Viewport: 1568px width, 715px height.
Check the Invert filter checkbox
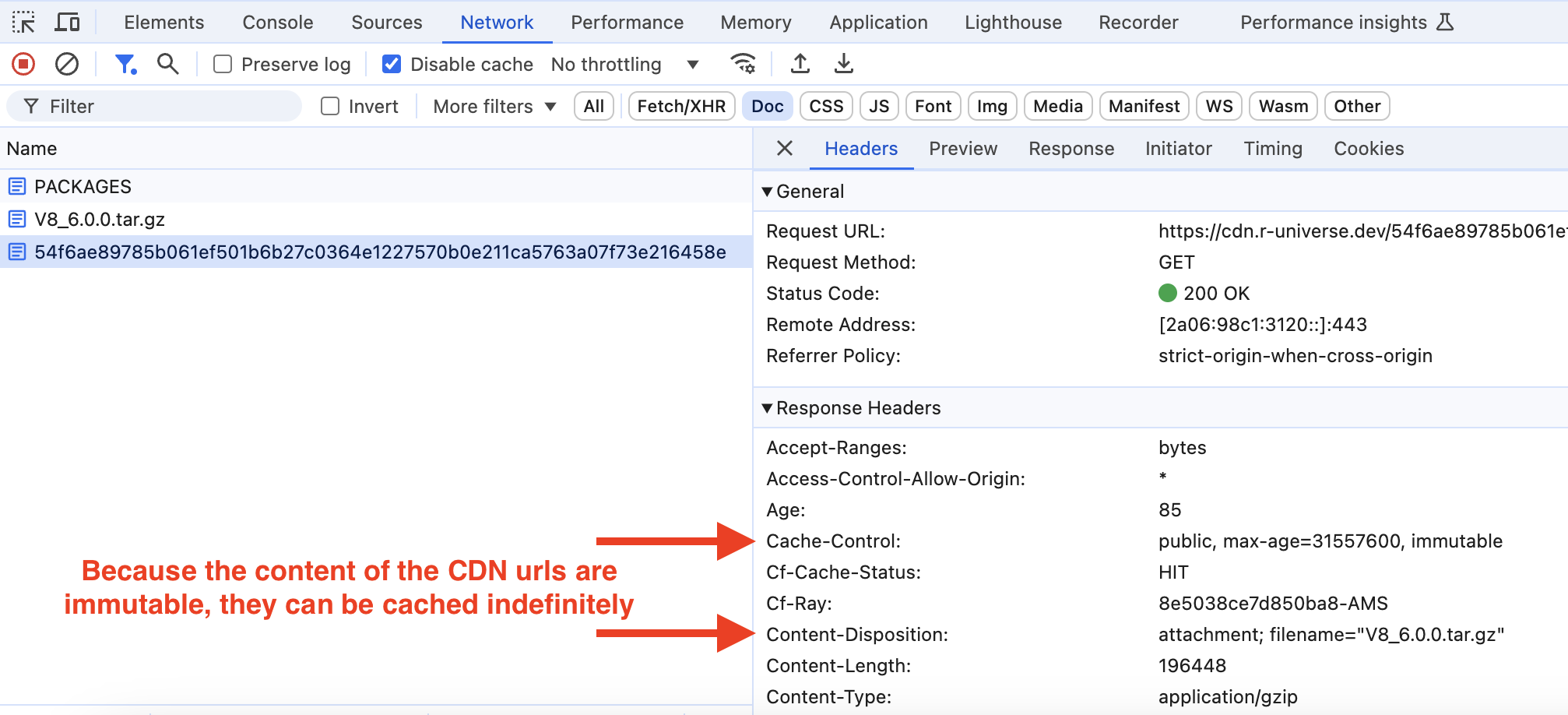pyautogui.click(x=330, y=106)
